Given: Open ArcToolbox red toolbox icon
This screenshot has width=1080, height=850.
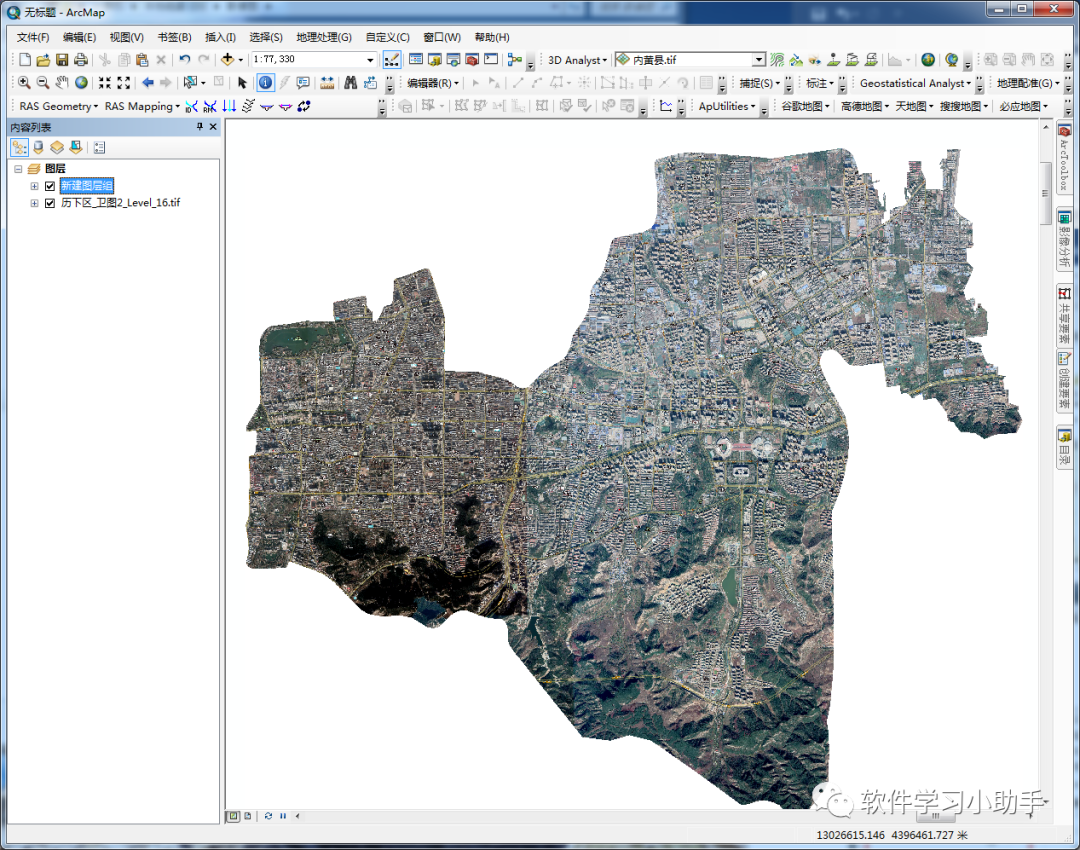Looking at the screenshot, I should [x=472, y=60].
